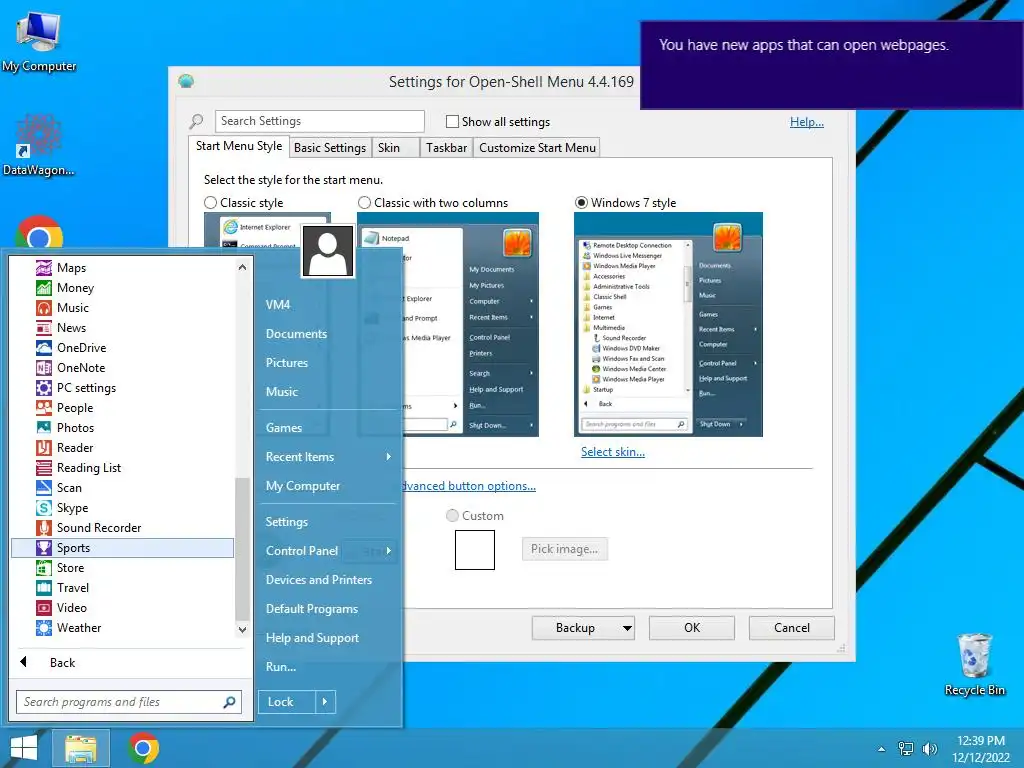Open the Advanced button options link

coord(469,487)
